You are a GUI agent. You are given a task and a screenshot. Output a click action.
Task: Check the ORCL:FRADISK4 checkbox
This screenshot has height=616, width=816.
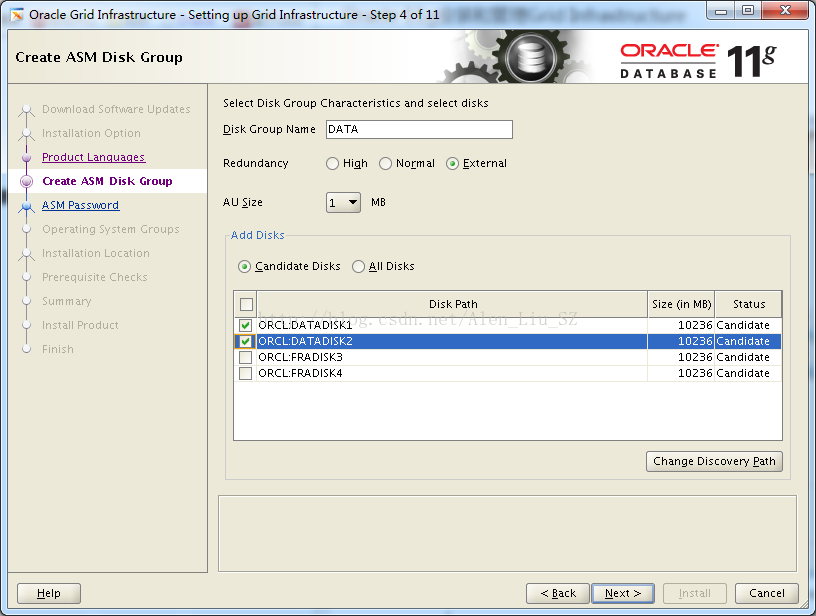tap(245, 374)
